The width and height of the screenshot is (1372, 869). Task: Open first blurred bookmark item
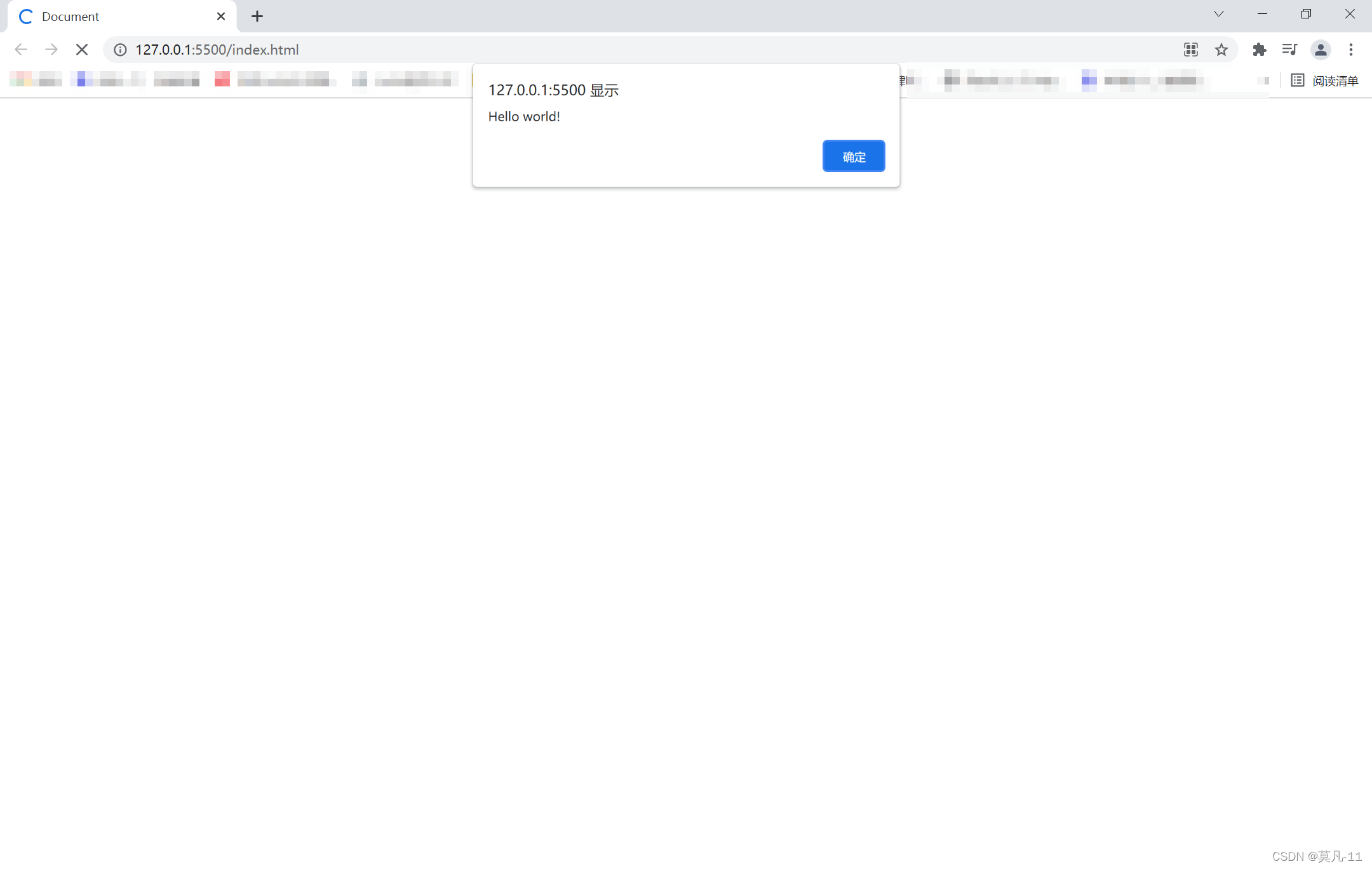pyautogui.click(x=36, y=79)
